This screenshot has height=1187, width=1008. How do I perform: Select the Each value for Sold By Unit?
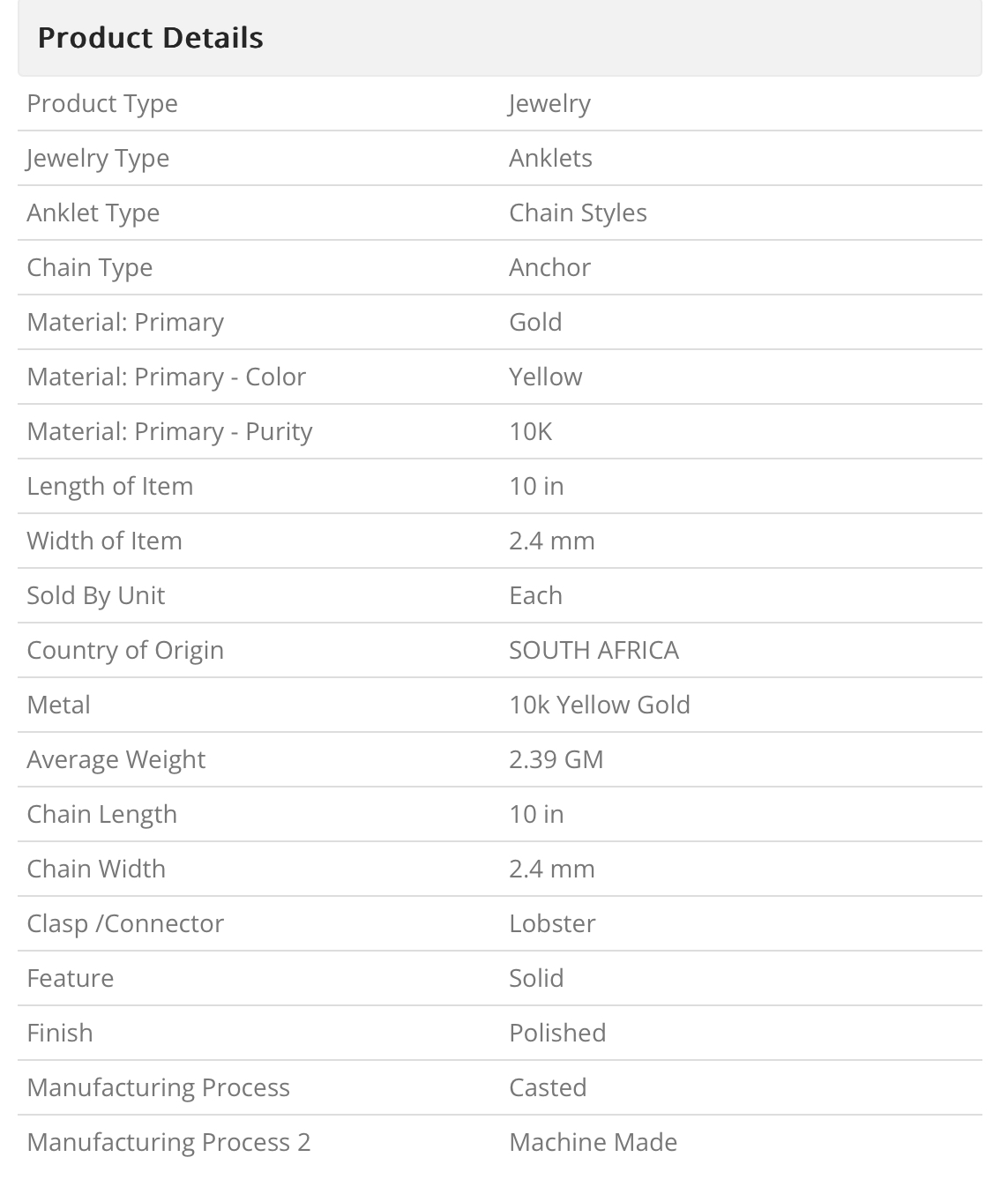535,596
